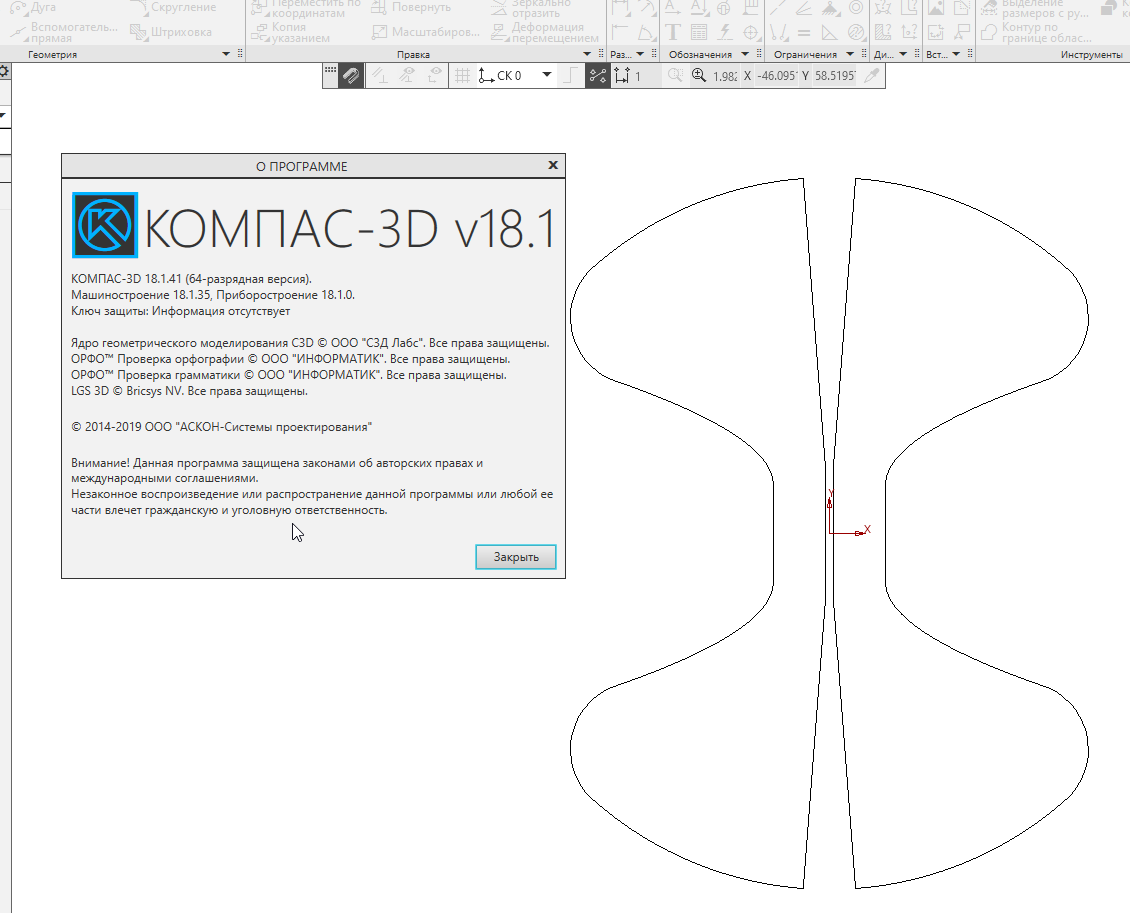Expand the Ограничения panel dropdown
Image resolution: width=1130 pixels, height=913 pixels.
coord(850,54)
